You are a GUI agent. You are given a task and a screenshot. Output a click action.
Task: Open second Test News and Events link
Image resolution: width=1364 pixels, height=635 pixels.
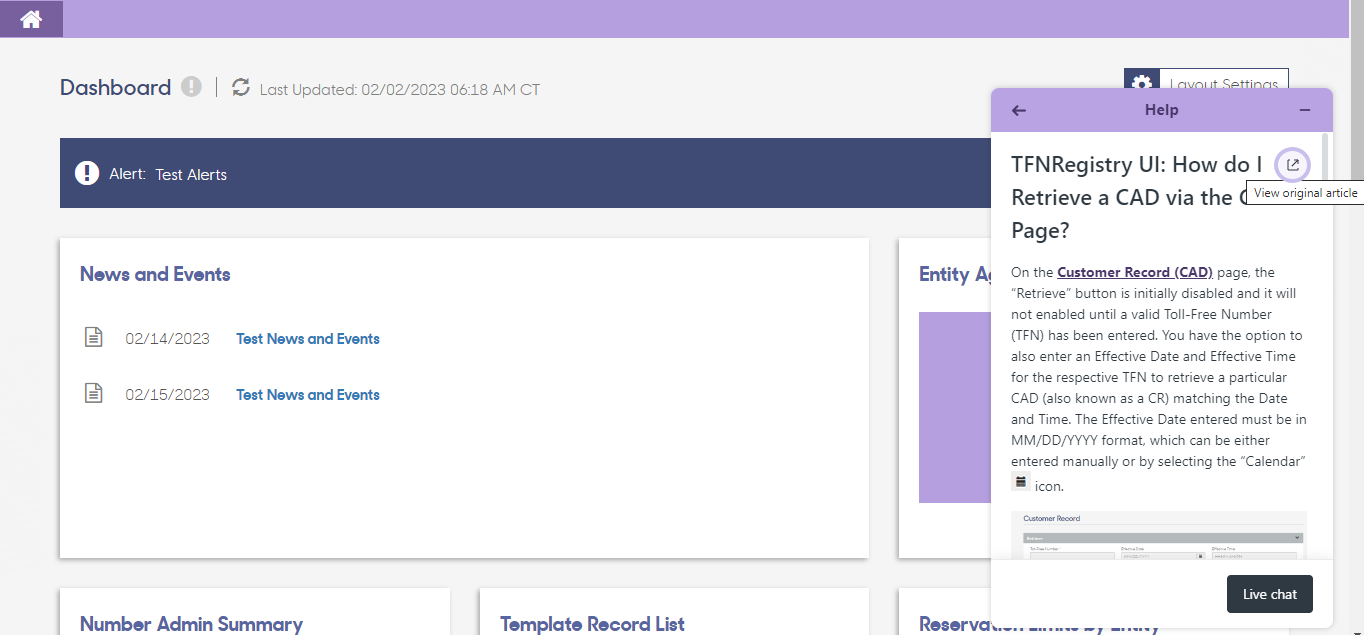point(308,395)
